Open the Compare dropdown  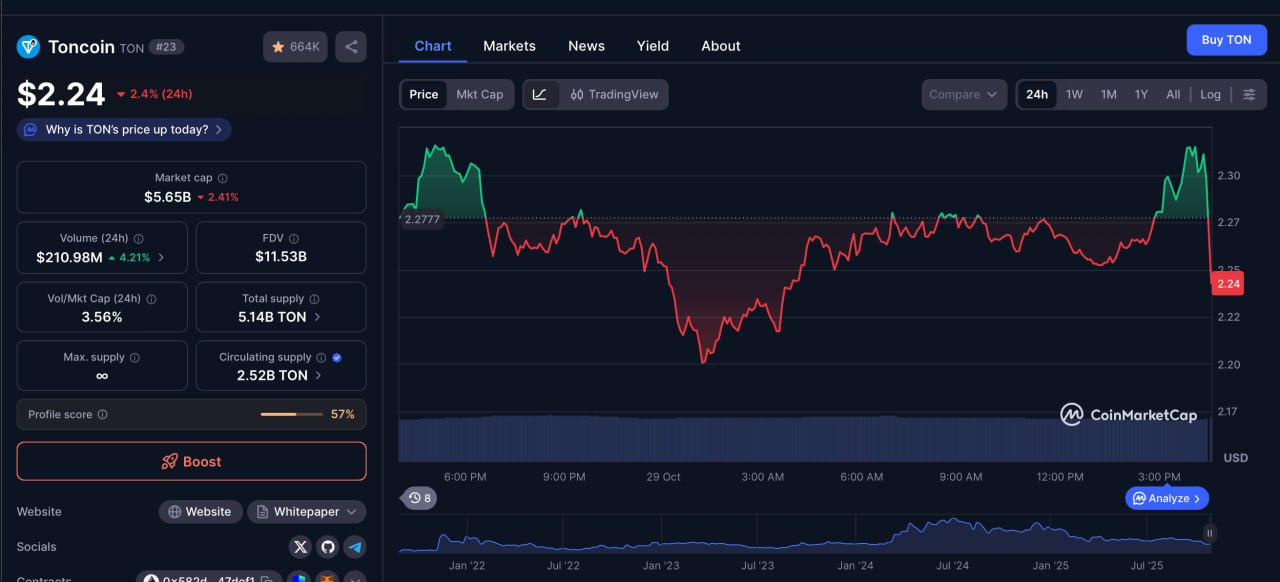point(963,95)
